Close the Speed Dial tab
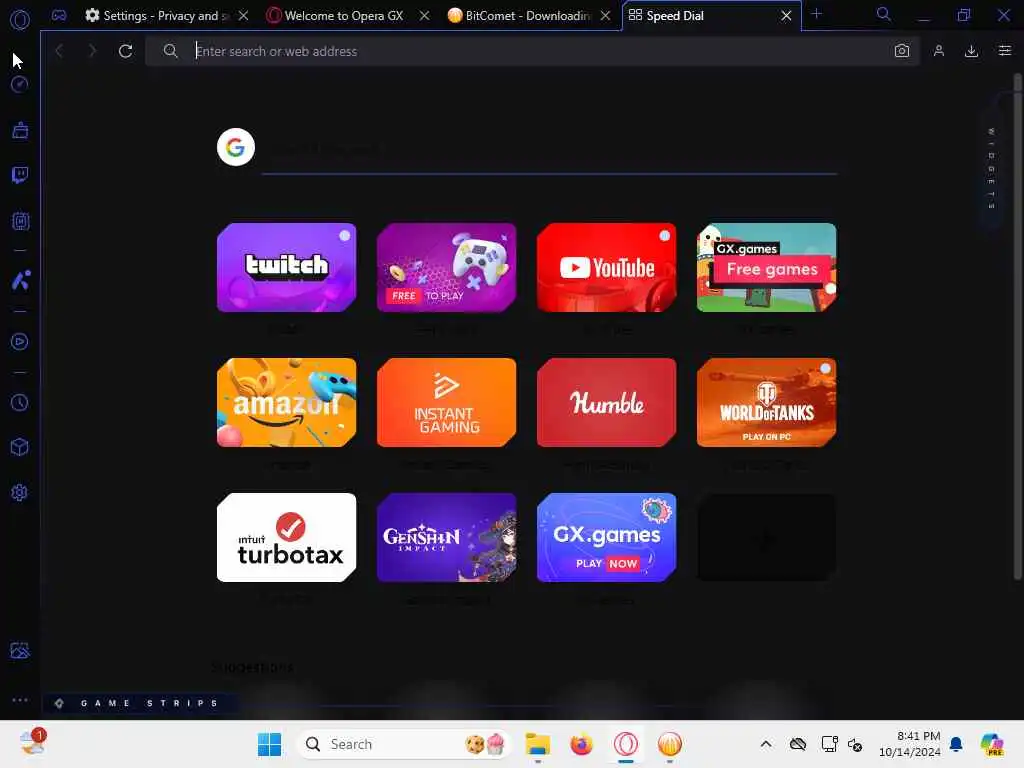The image size is (1024, 768). [x=787, y=16]
